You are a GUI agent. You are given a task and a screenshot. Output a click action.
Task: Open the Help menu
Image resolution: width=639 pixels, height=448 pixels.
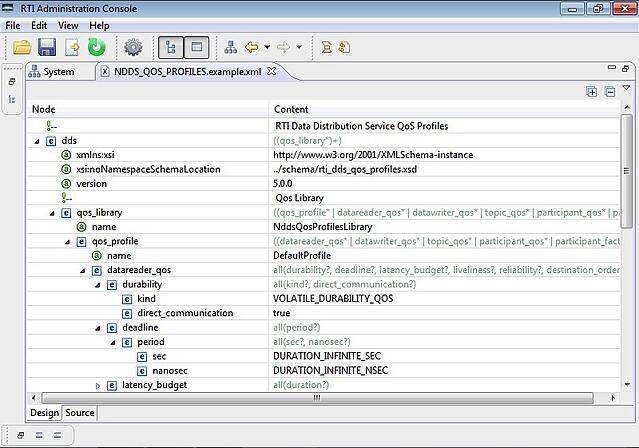click(99, 26)
